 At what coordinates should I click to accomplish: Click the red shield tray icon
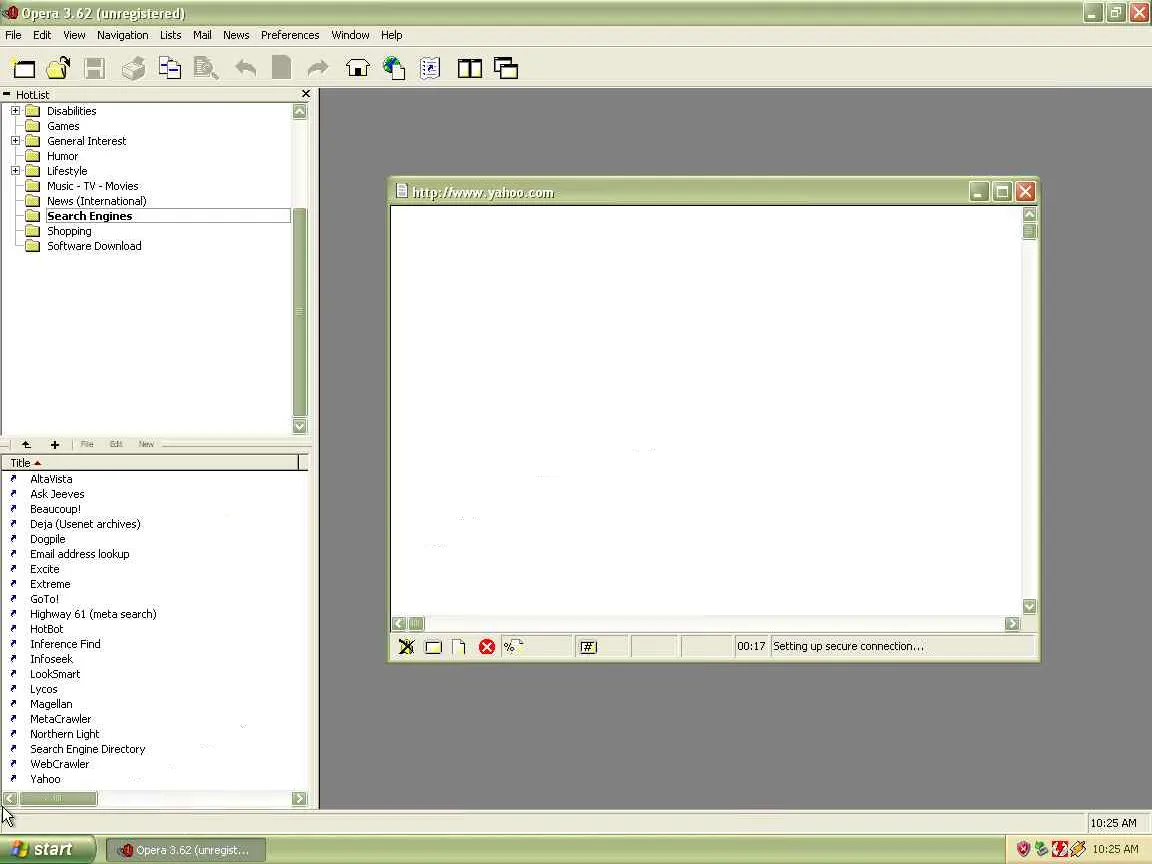1023,849
